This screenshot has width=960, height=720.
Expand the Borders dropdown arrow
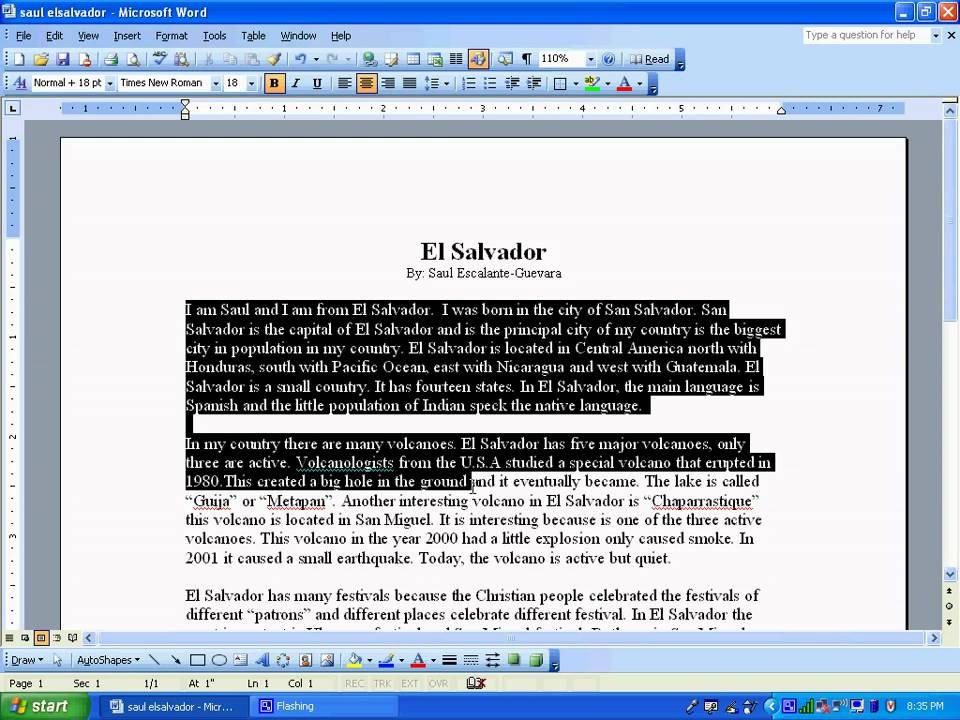576,83
